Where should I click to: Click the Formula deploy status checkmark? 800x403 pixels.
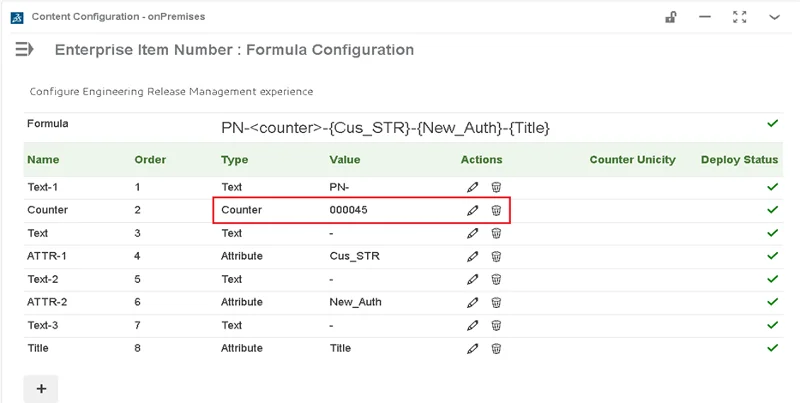[772, 124]
